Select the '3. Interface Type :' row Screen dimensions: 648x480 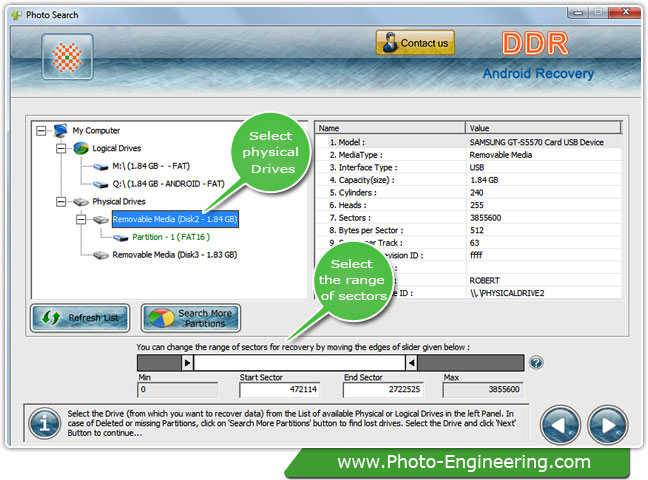click(x=468, y=167)
